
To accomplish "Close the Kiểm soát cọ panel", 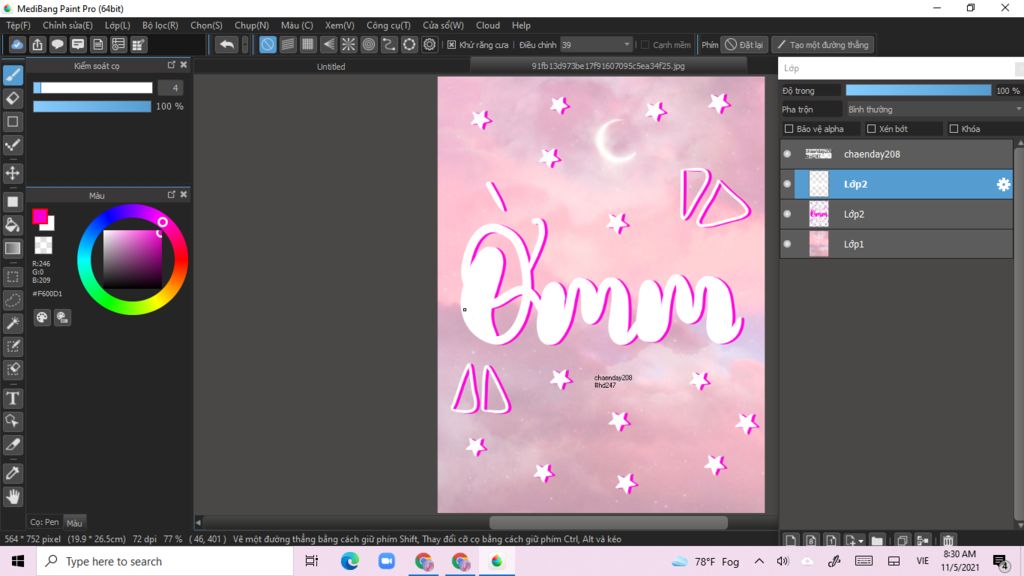I will point(184,65).
